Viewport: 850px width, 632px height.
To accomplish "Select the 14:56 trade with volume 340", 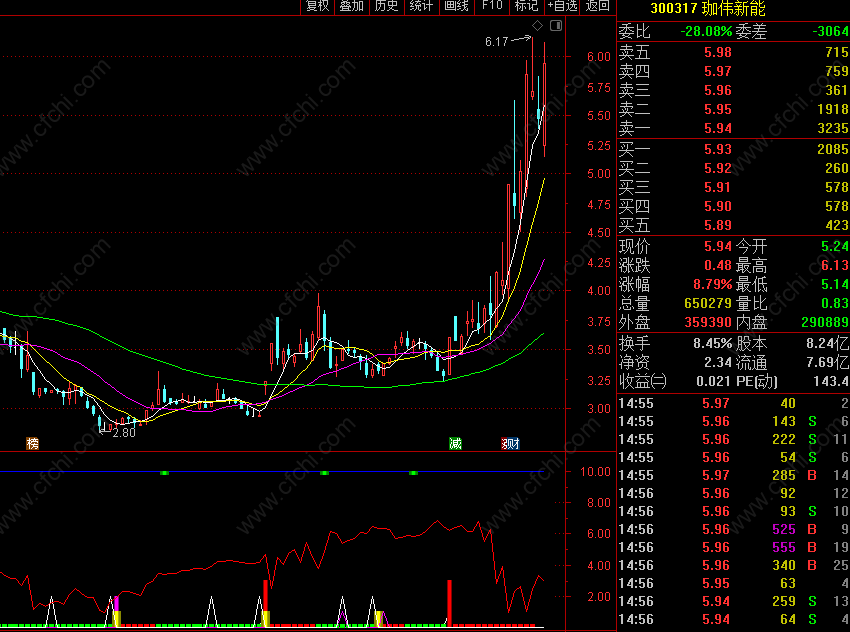I will [733, 565].
